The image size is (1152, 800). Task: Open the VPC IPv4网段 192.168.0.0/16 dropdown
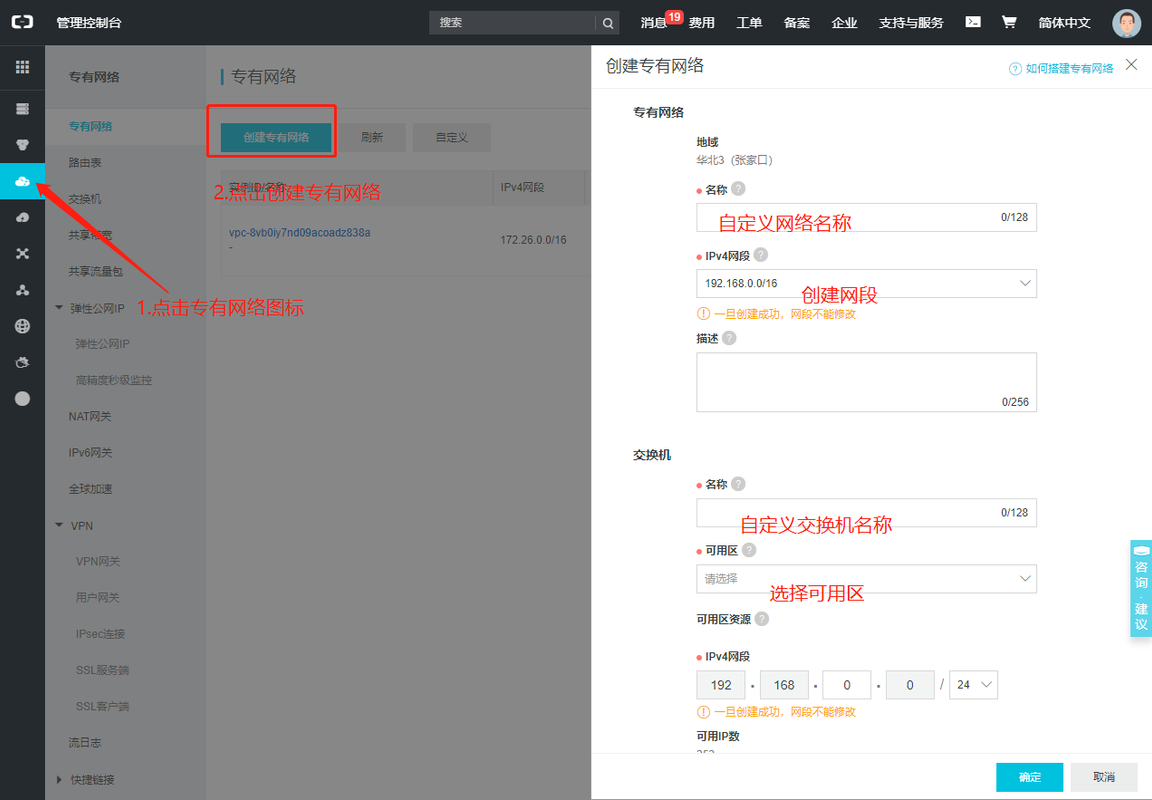coord(866,284)
